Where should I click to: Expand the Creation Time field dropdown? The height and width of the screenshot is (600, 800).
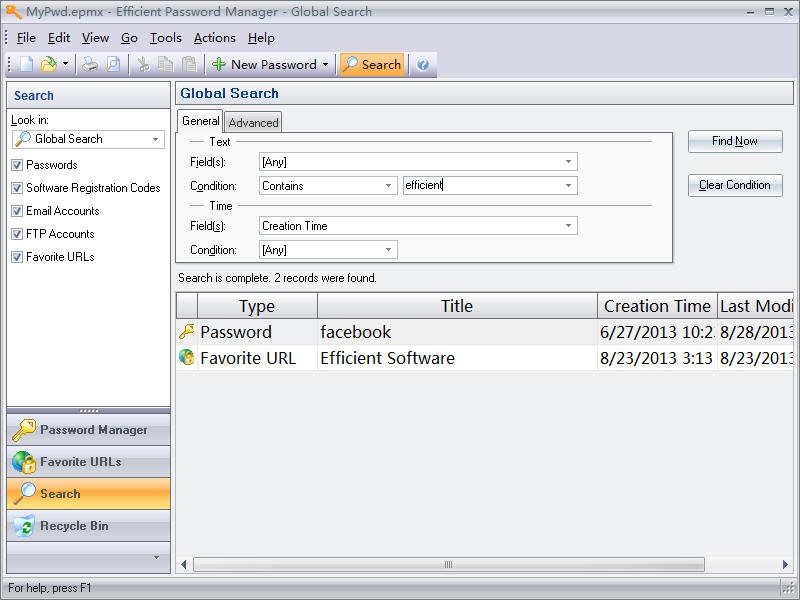tap(568, 226)
